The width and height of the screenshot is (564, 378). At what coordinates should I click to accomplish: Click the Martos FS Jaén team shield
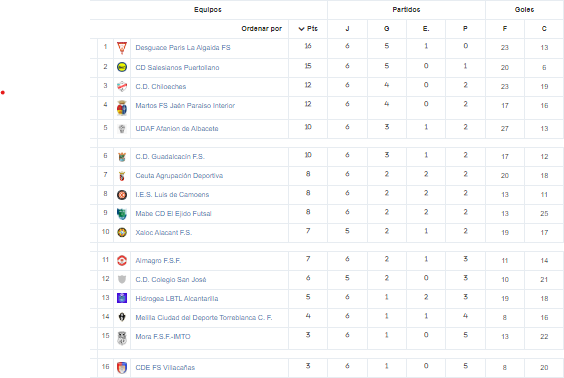(x=122, y=108)
